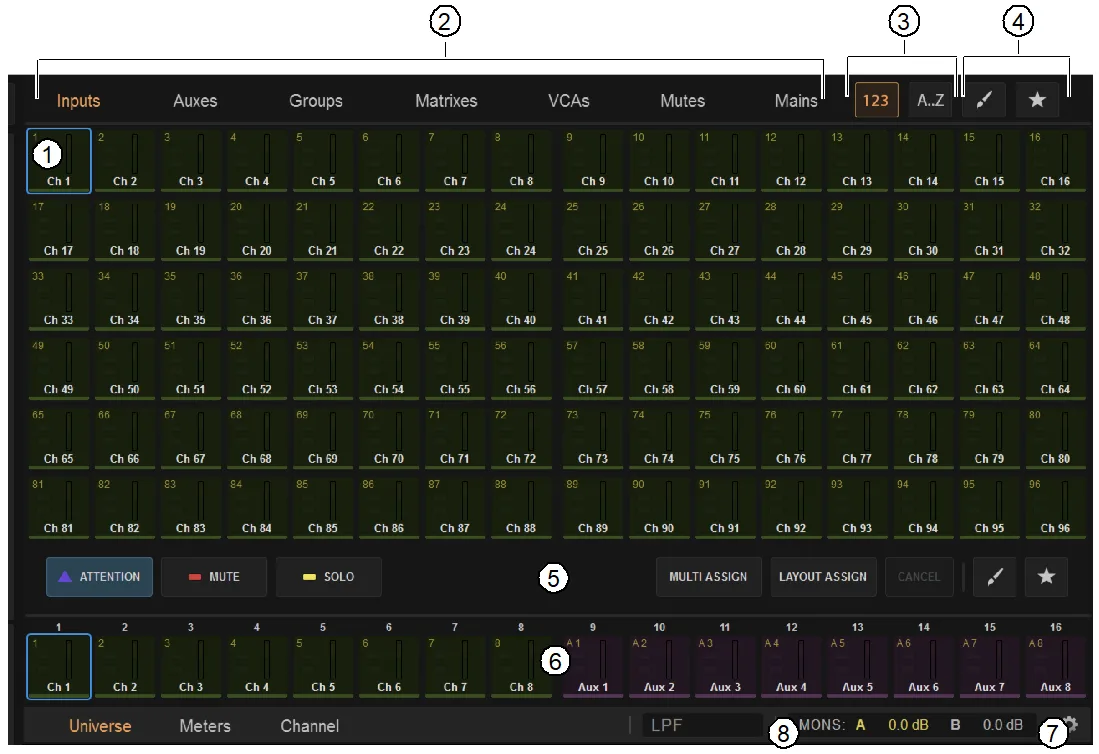Select the Ch 48 channel tile
The image size is (1099, 754).
(1056, 299)
